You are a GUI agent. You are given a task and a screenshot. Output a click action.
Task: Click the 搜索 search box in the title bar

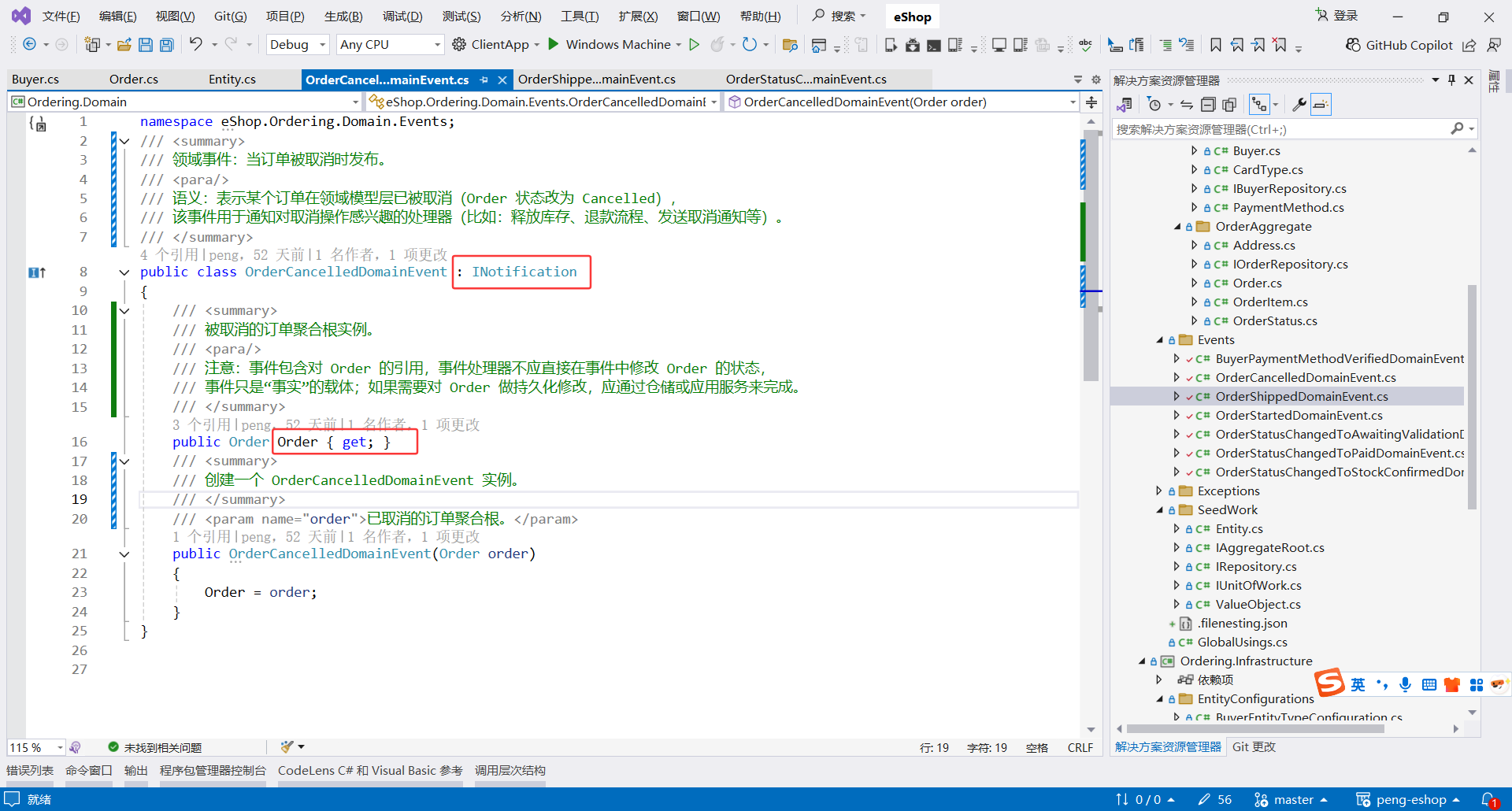(x=839, y=16)
